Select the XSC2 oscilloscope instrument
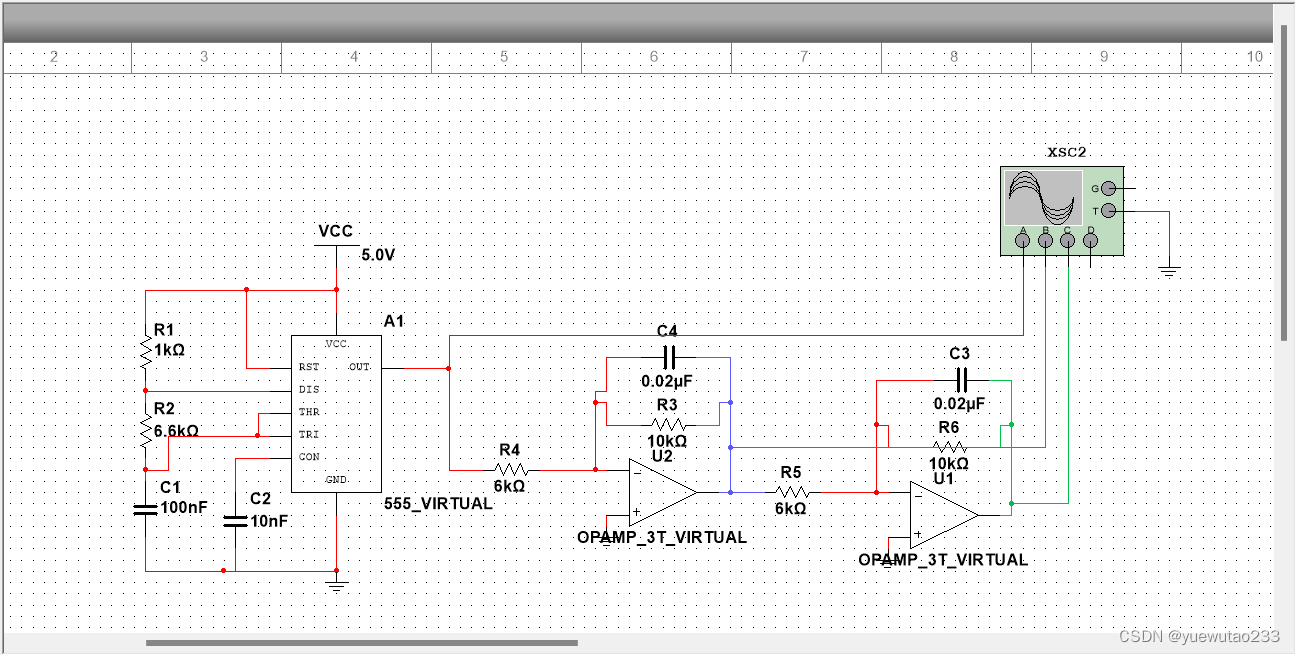 (x=1061, y=211)
